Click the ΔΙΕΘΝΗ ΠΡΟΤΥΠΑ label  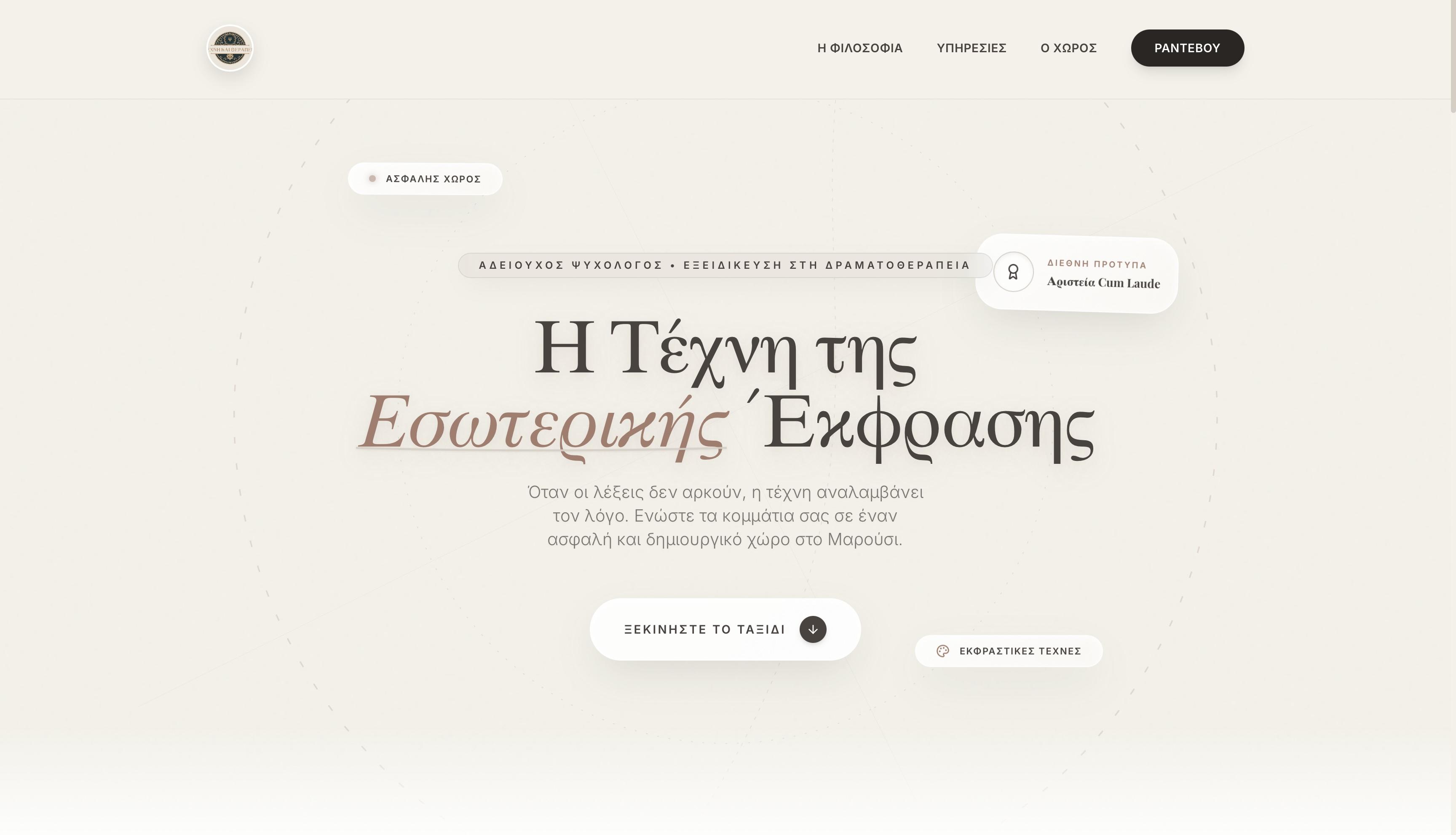coord(1097,264)
